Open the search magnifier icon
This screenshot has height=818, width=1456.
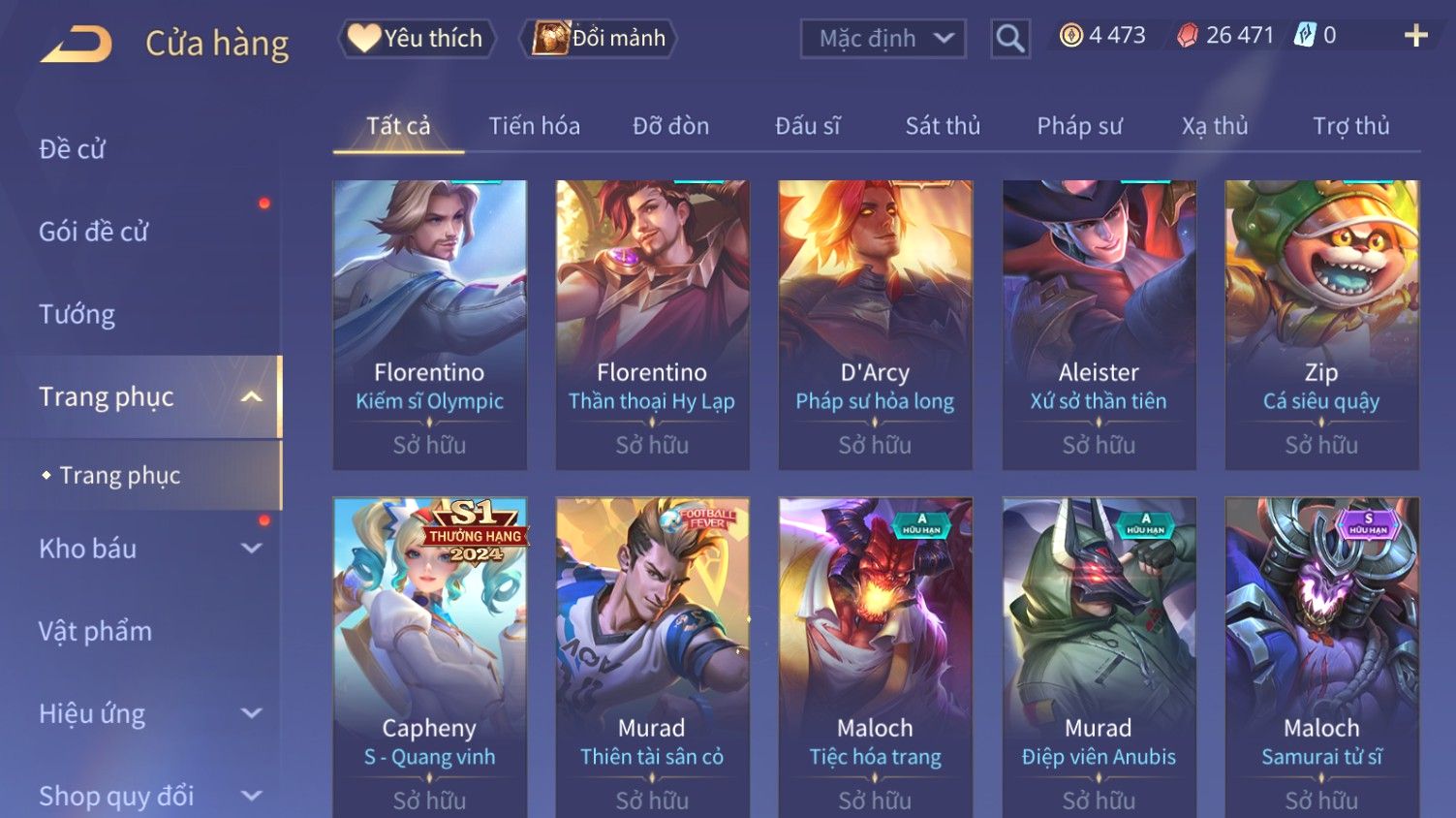coord(1010,39)
